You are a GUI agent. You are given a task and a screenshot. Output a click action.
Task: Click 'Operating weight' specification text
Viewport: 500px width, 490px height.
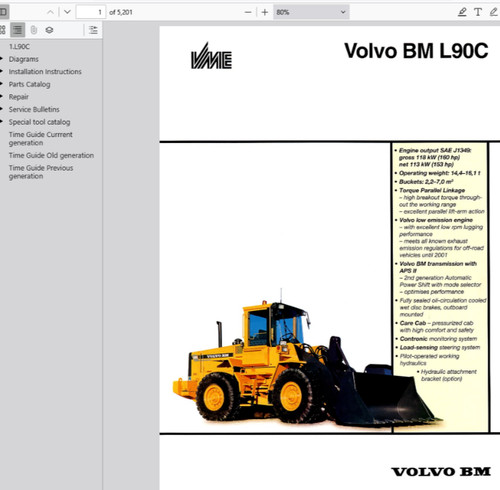(440, 173)
